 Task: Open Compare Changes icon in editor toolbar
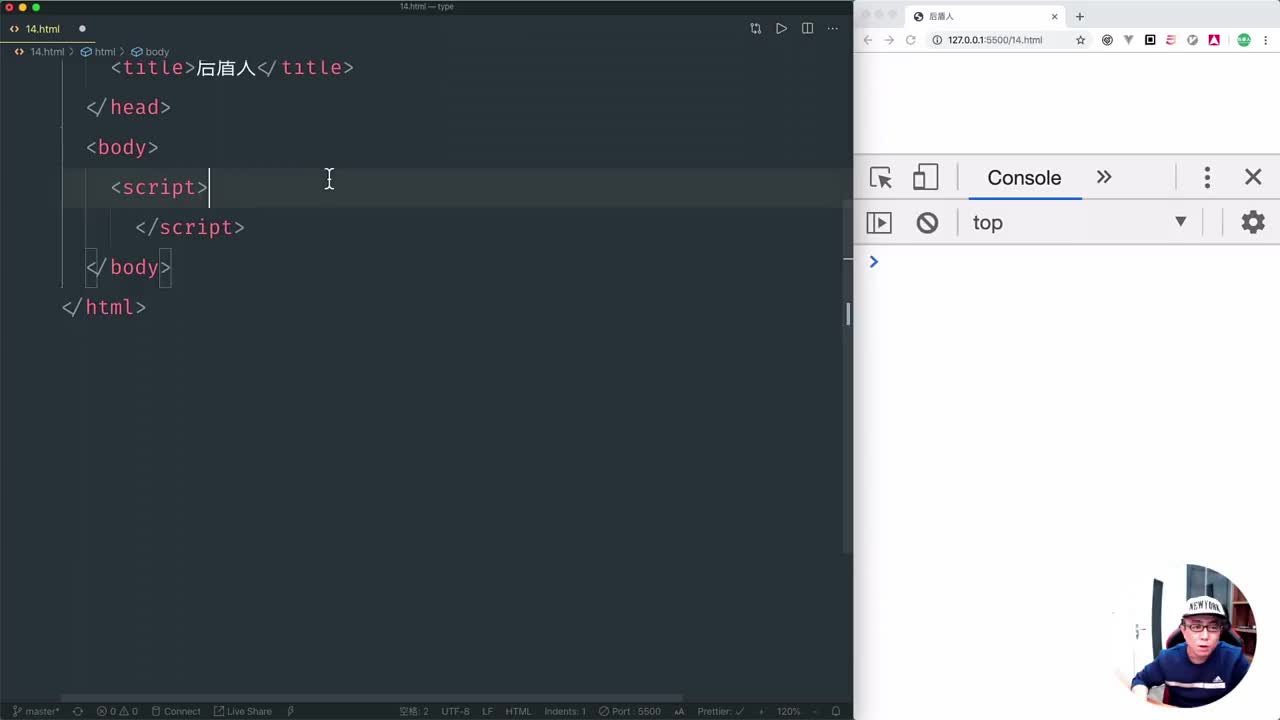755,29
